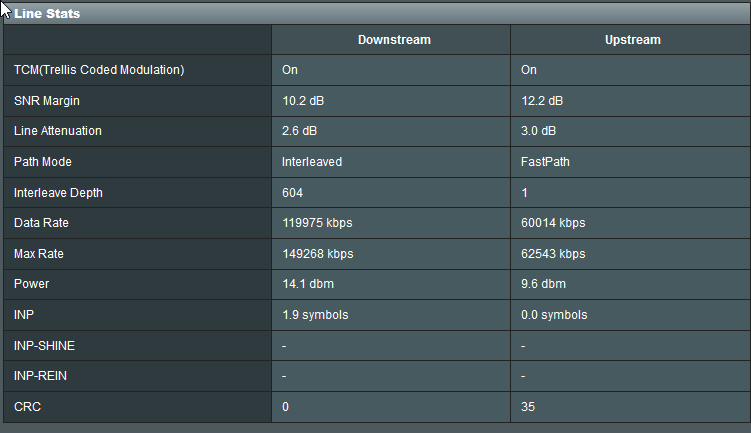751x433 pixels.
Task: Select the FastPath path mode value
Action: [x=545, y=162]
